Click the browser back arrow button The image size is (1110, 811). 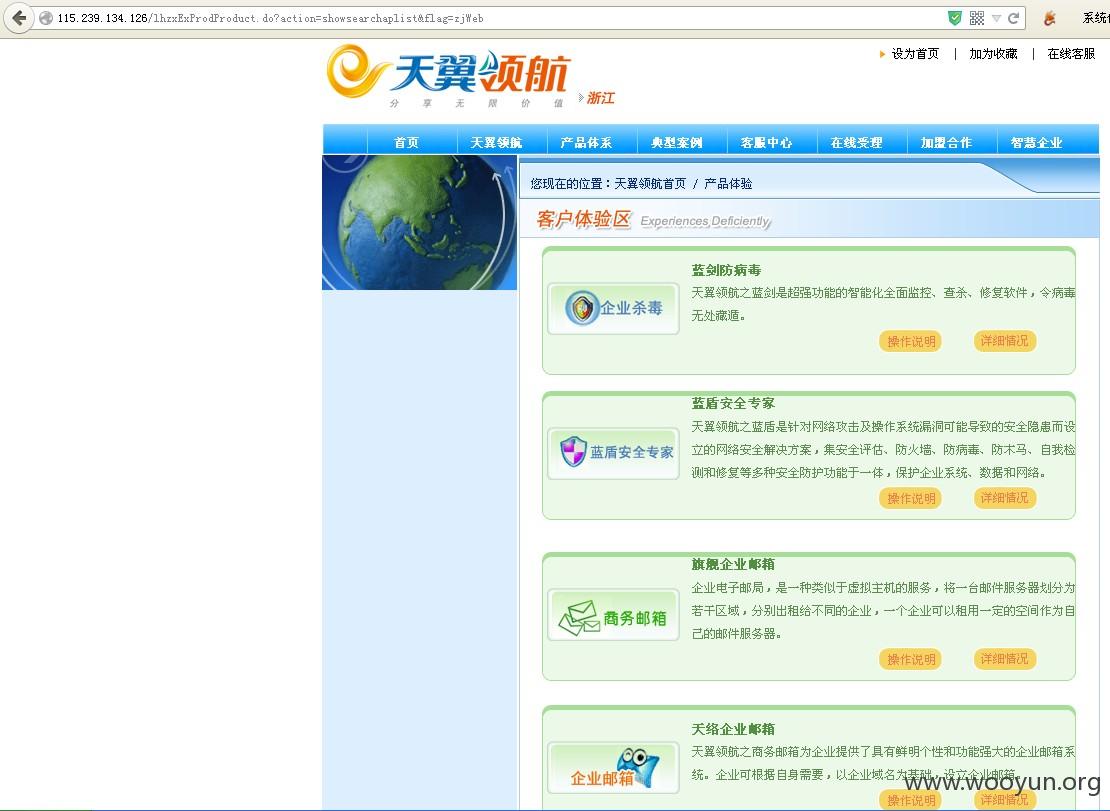click(x=19, y=18)
